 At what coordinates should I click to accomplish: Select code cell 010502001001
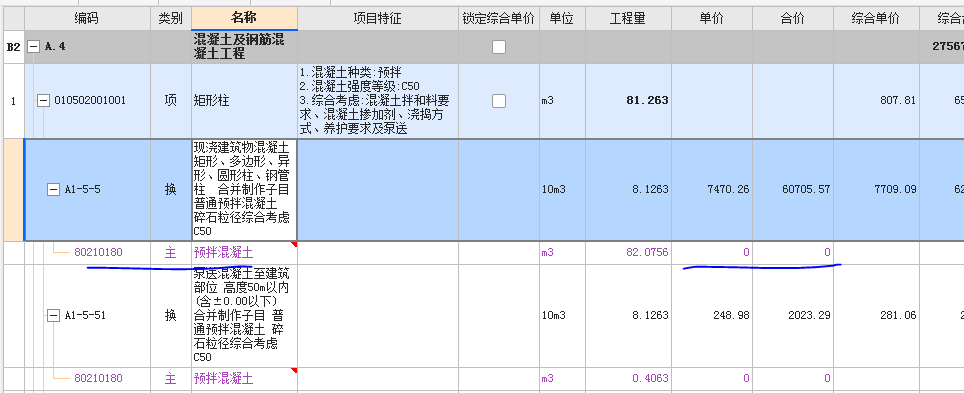coord(90,100)
